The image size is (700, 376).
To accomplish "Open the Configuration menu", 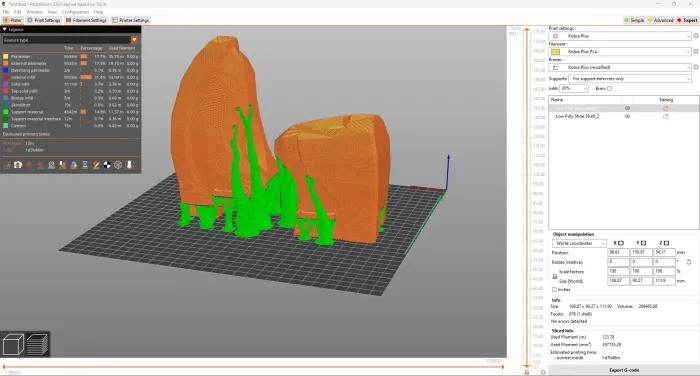I will point(75,12).
